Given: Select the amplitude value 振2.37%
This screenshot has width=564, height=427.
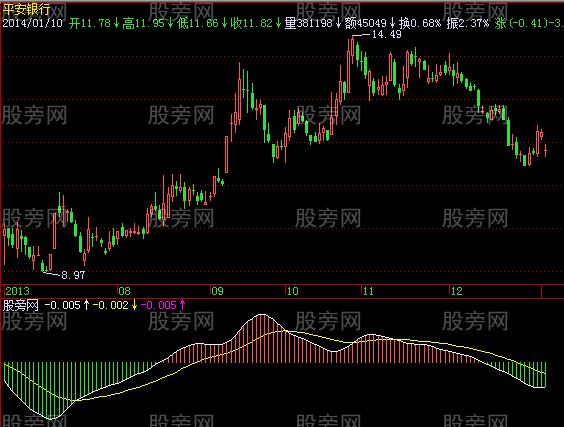Looking at the screenshot, I should pos(468,23).
